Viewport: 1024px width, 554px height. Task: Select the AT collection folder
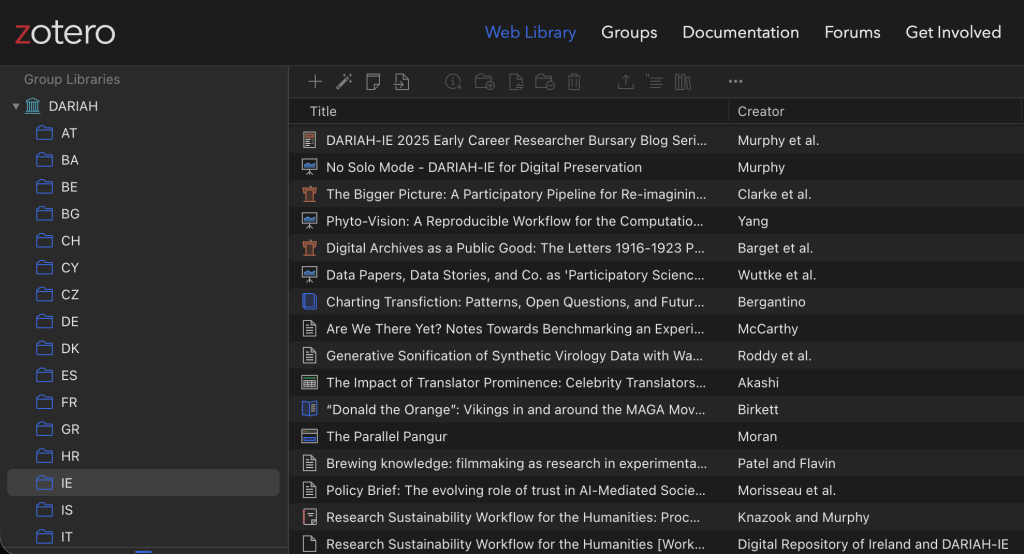(143, 133)
